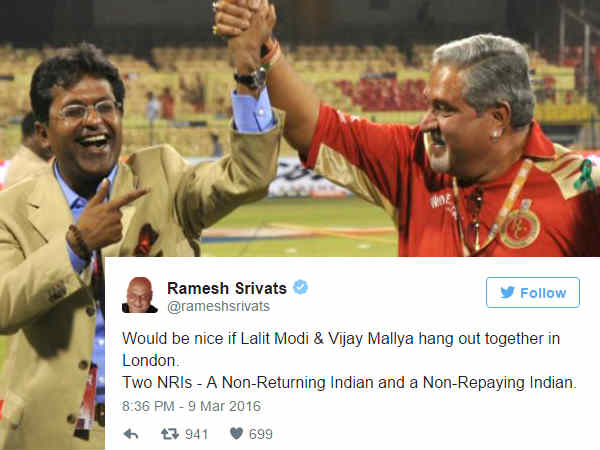Click the reply arrow icon under the tweet

(x=131, y=434)
